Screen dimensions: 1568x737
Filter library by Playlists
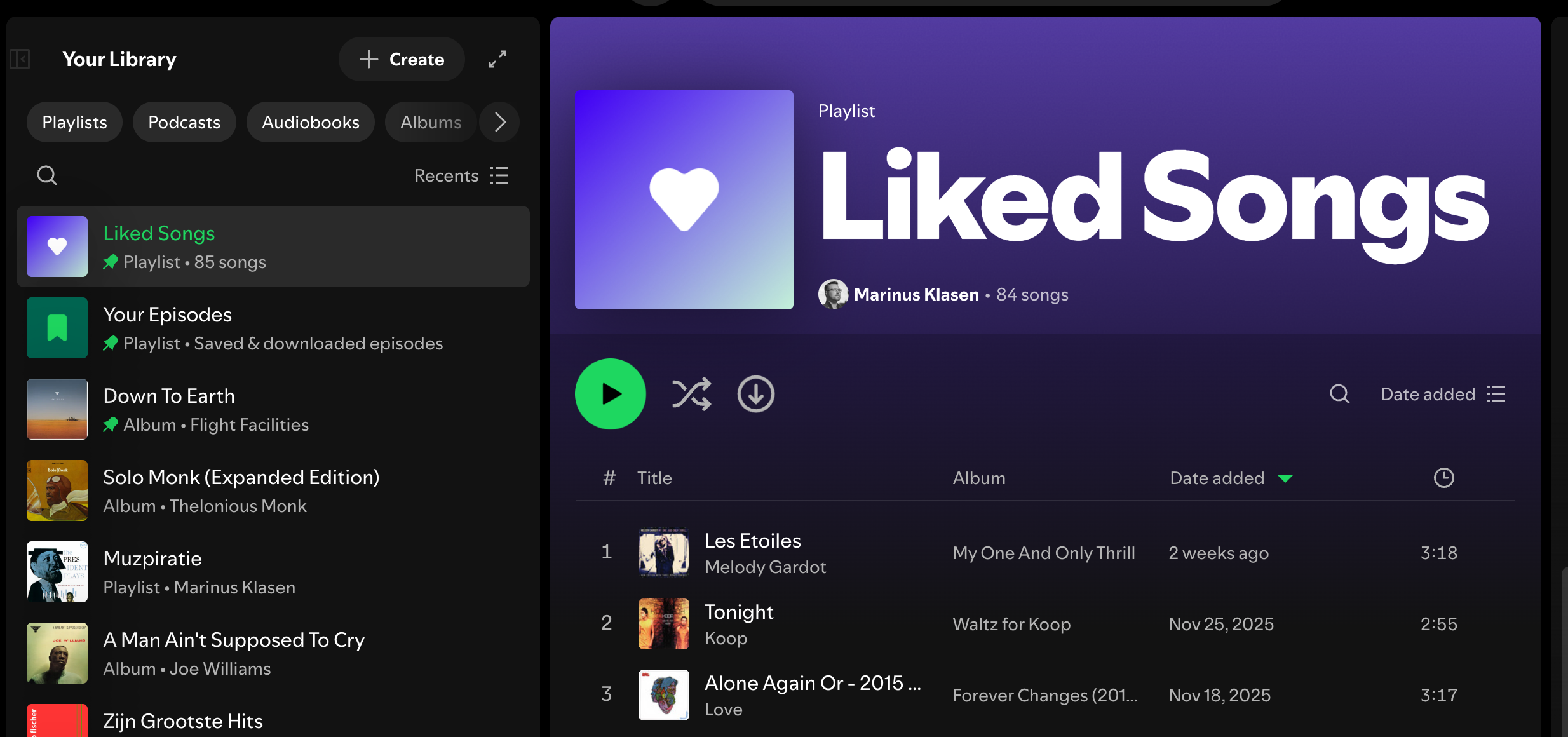(x=74, y=122)
